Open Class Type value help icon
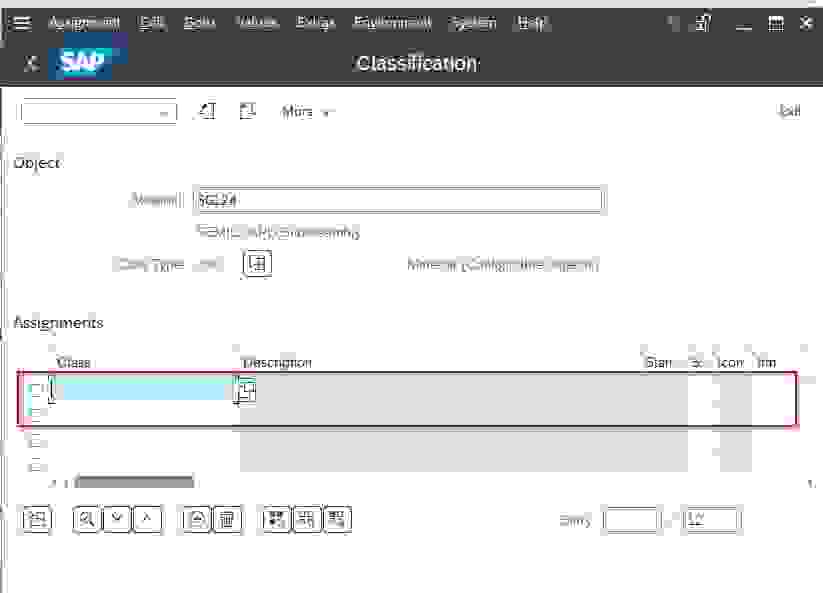 point(257,264)
